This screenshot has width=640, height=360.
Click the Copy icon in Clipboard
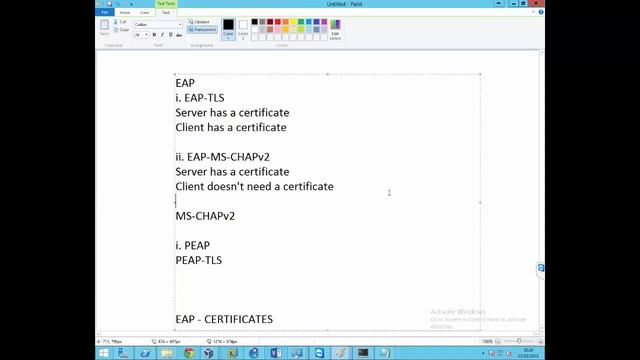click(116, 30)
